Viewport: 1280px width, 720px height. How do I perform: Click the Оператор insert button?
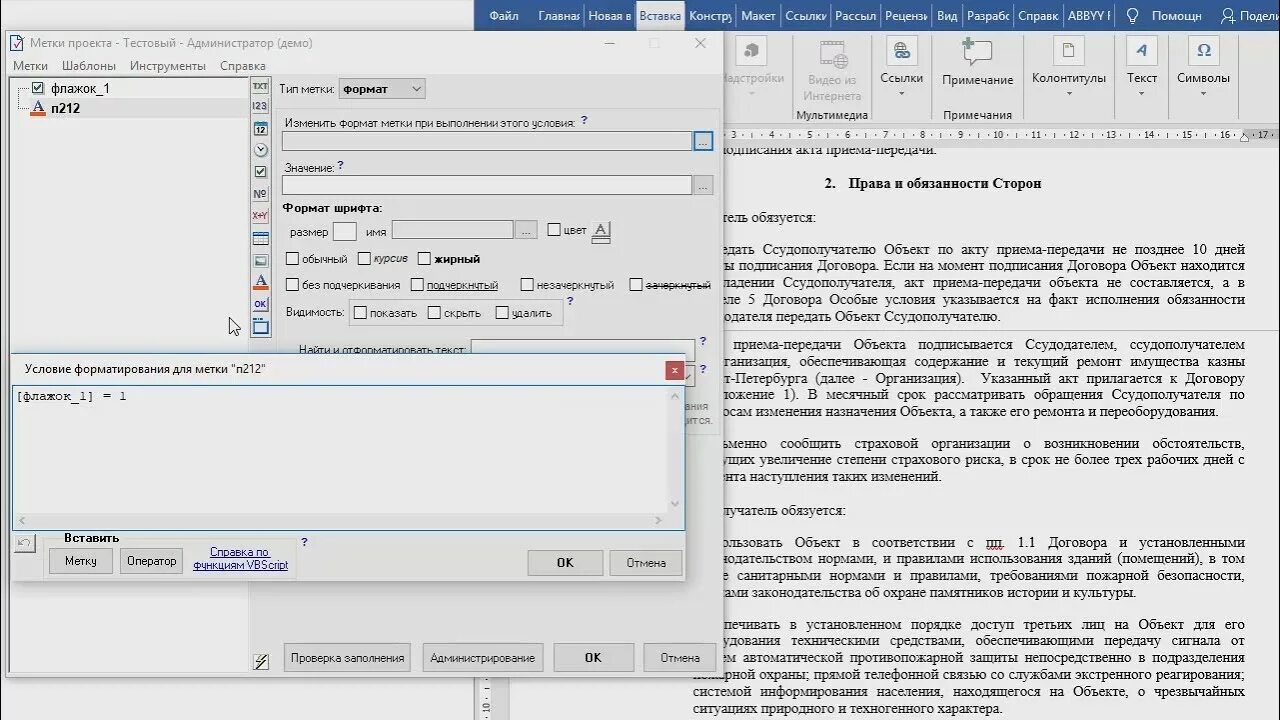coord(152,561)
